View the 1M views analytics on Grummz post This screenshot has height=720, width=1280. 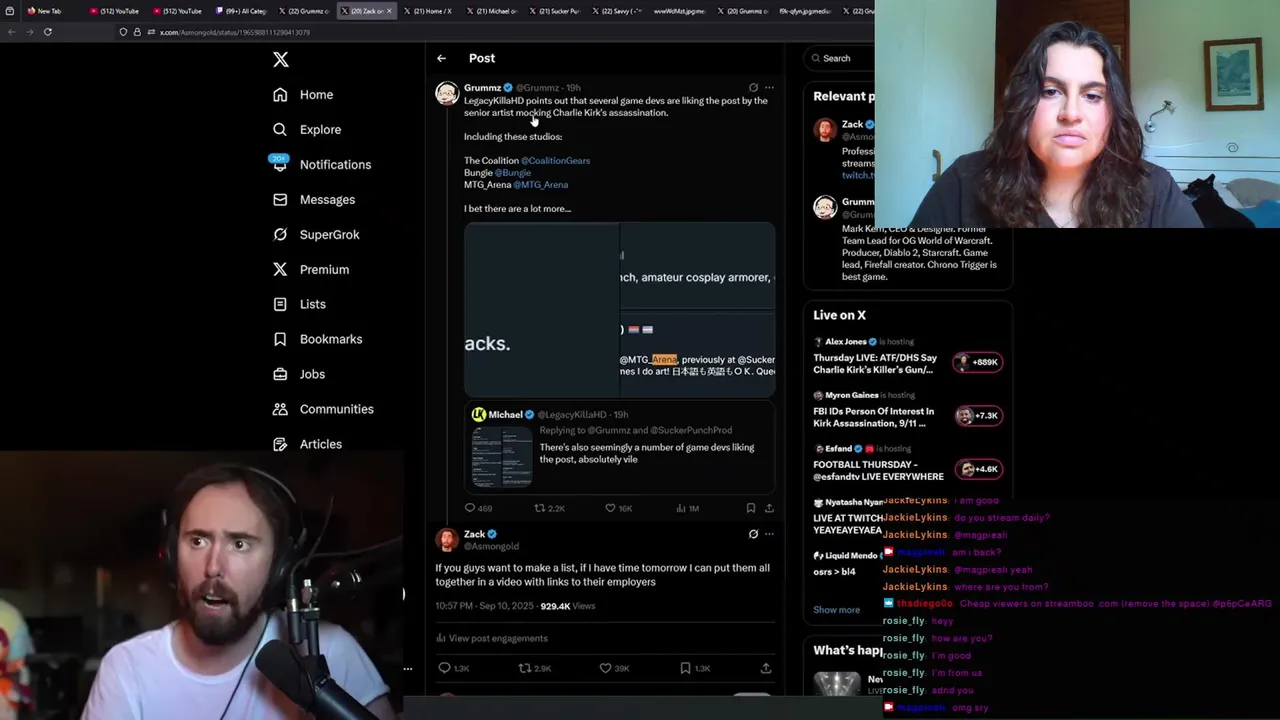tap(687, 508)
